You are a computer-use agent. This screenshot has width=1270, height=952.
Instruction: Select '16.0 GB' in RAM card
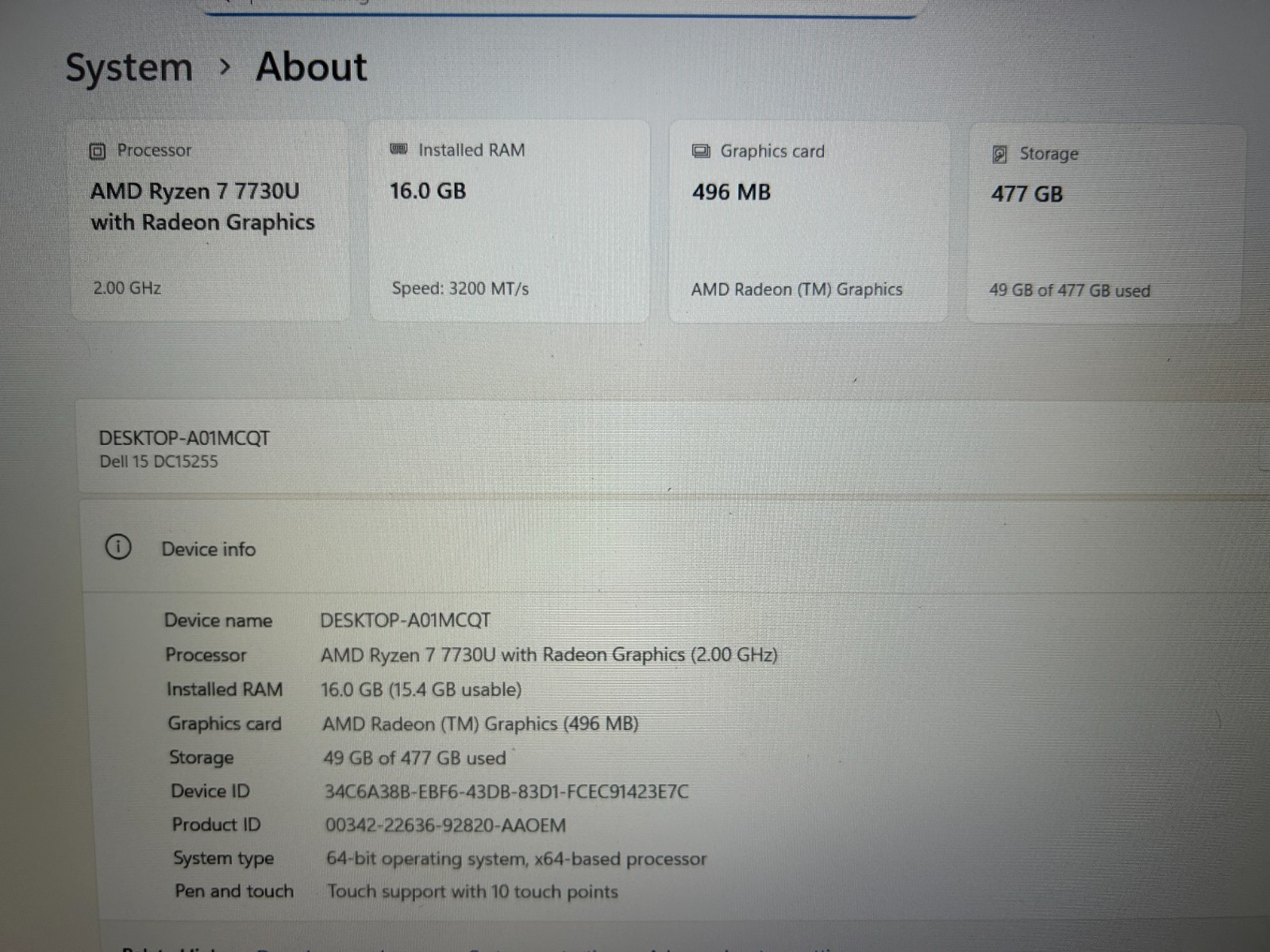pyautogui.click(x=428, y=191)
